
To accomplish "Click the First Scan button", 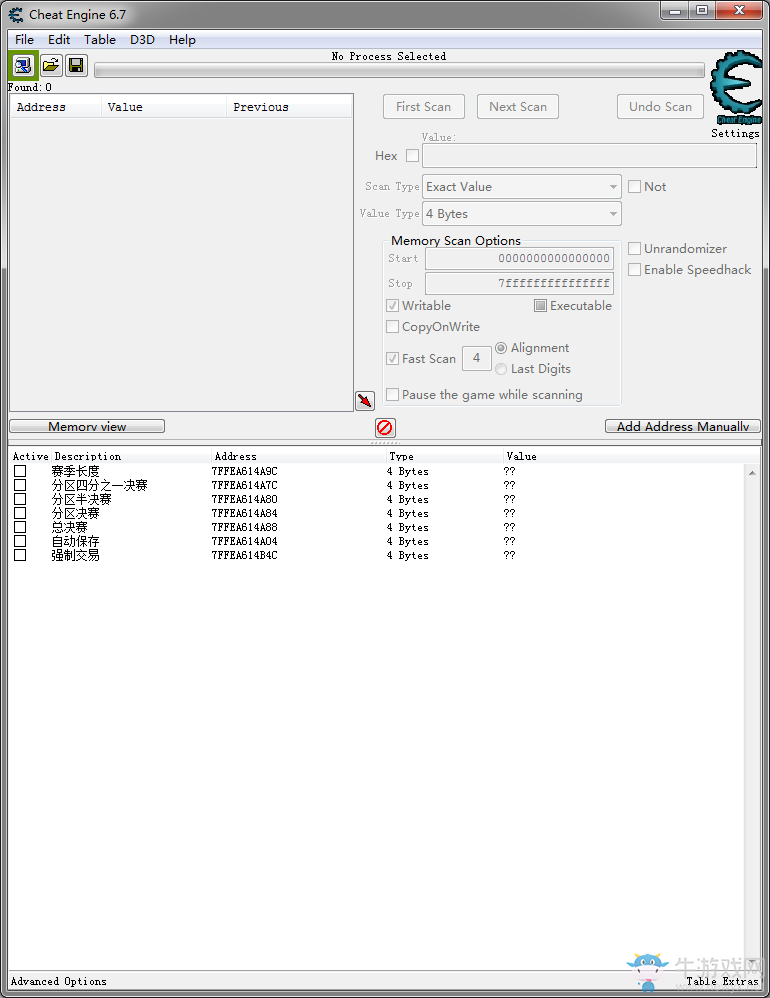I will tap(424, 107).
